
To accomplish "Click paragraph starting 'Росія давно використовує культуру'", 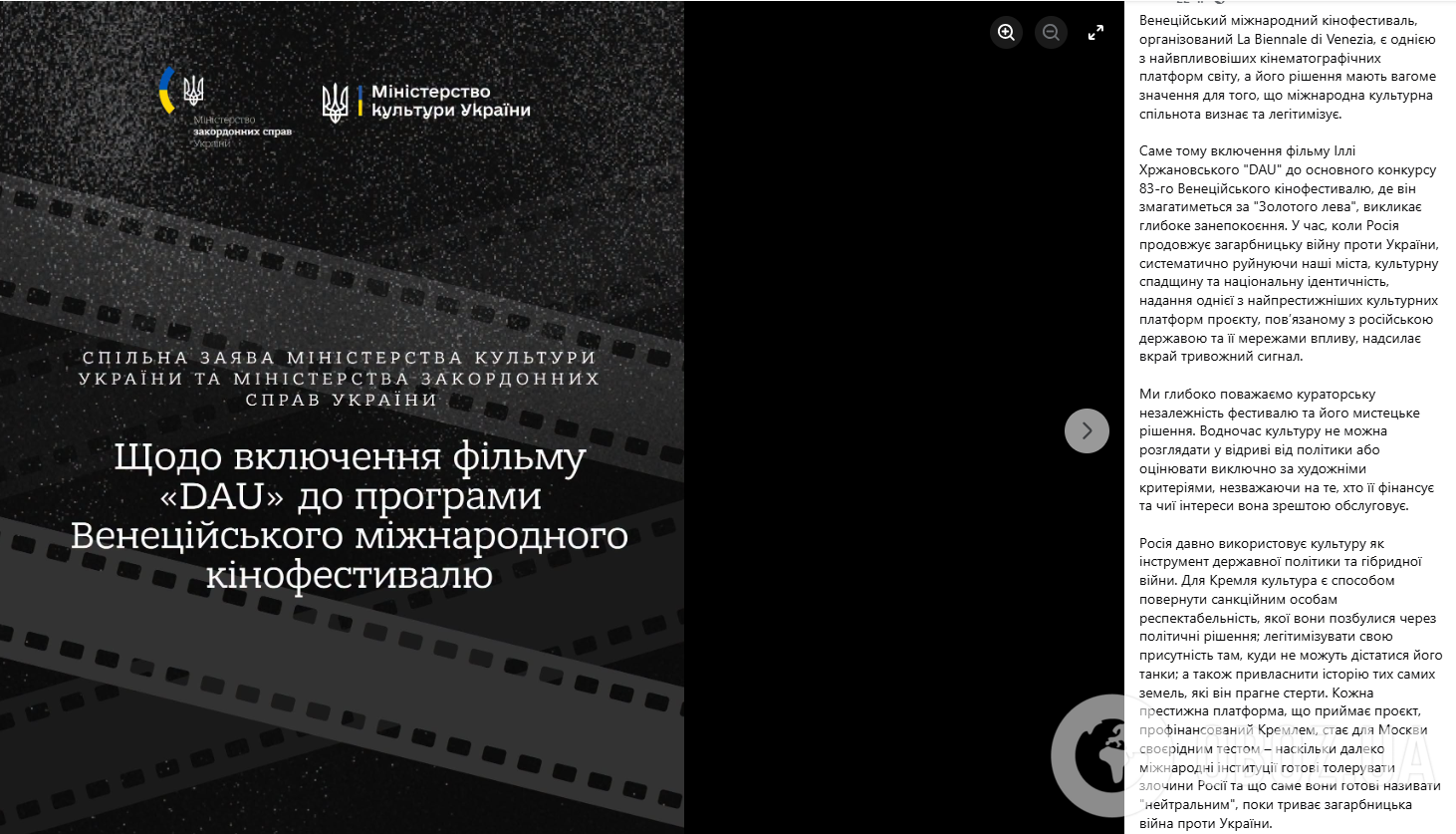I will (x=1290, y=684).
